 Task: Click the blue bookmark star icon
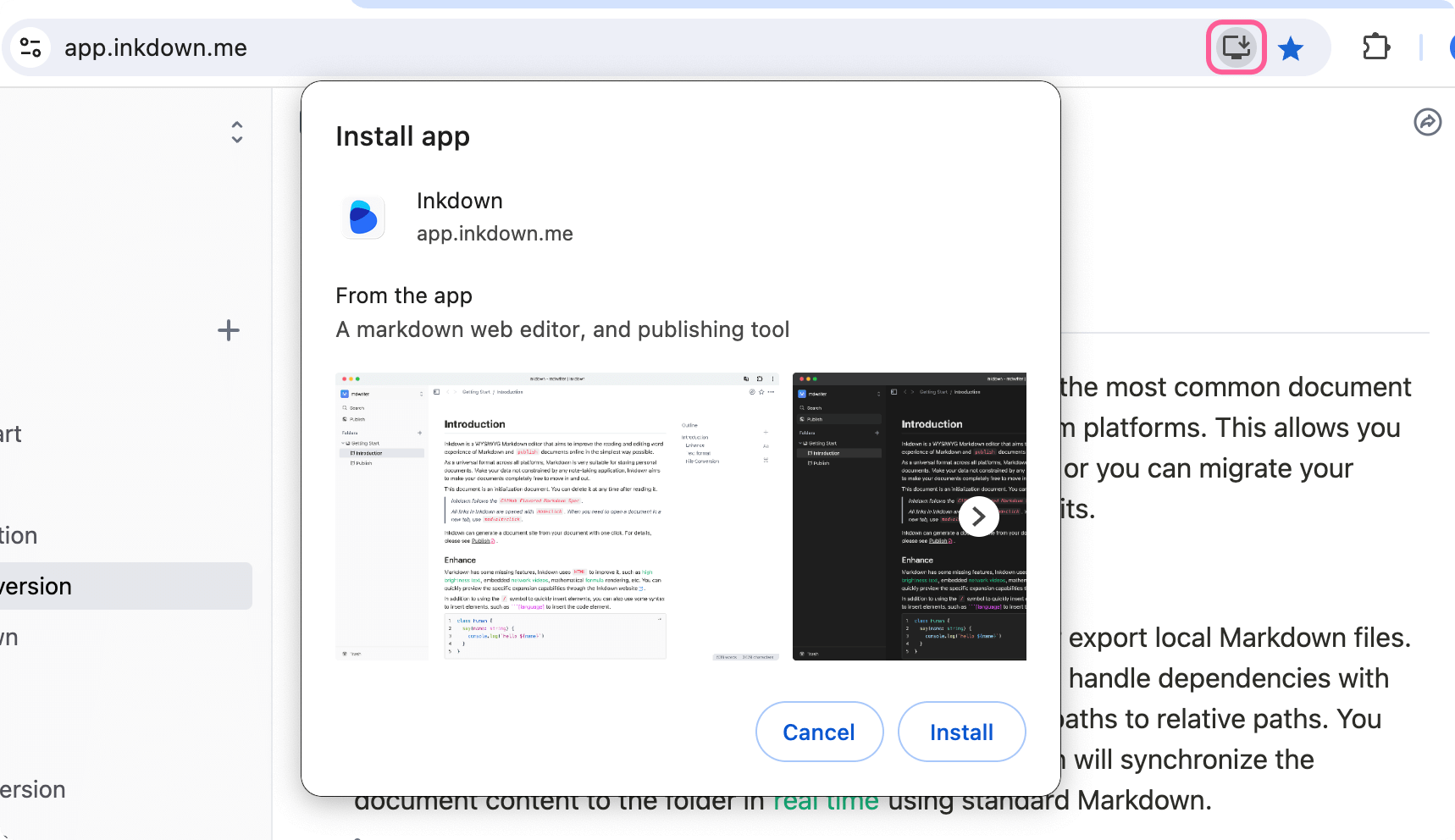pyautogui.click(x=1291, y=48)
